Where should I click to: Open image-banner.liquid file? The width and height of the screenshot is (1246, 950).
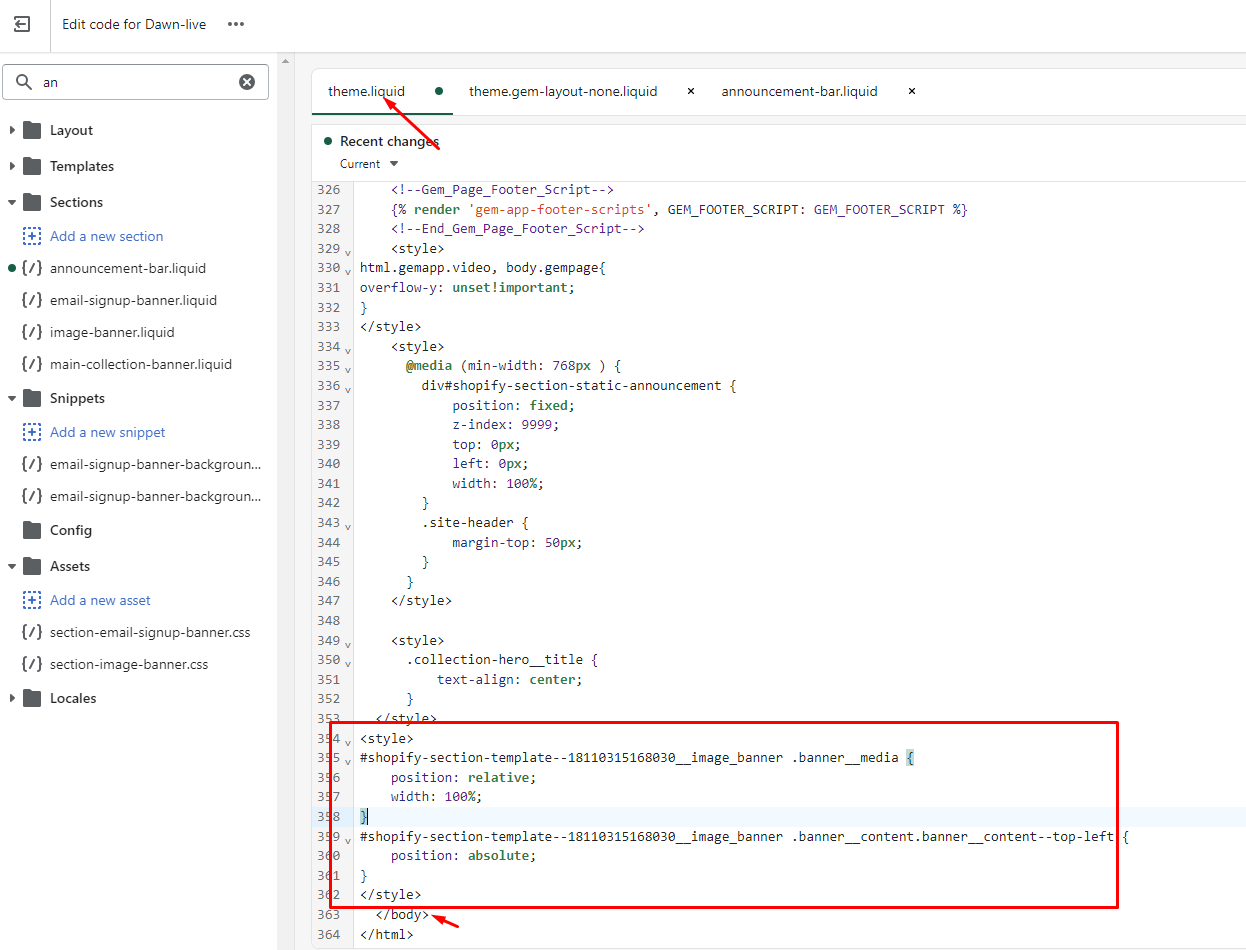click(111, 332)
